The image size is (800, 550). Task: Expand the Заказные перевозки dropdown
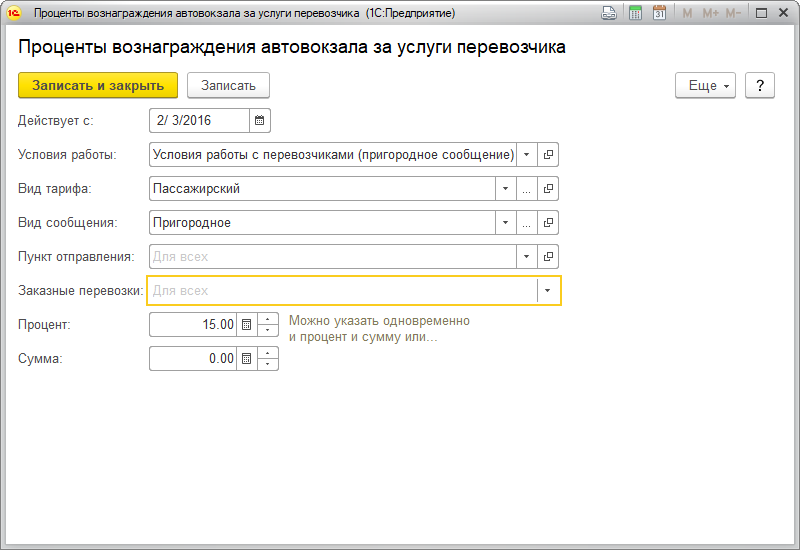(548, 291)
